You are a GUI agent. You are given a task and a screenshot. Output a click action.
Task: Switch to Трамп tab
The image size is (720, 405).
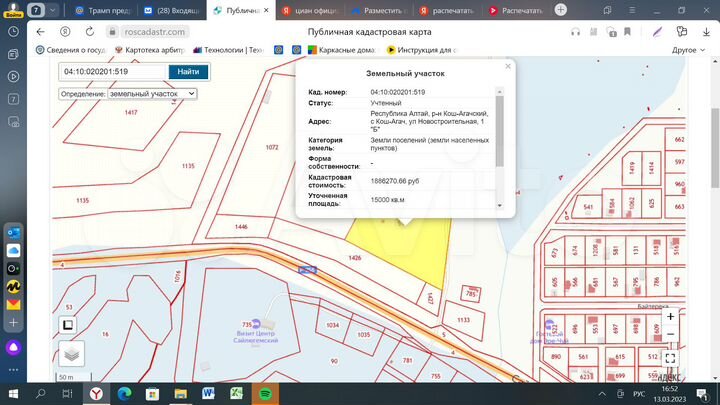click(x=103, y=10)
